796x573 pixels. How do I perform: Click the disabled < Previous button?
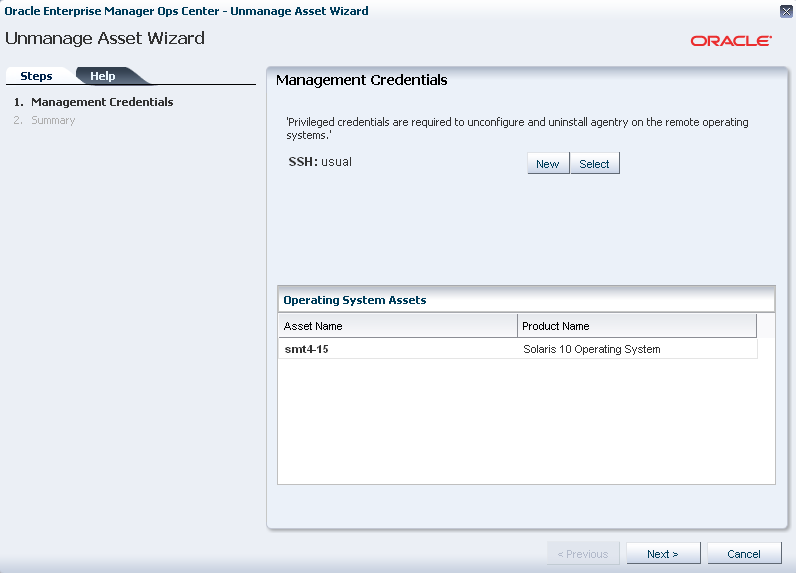click(x=583, y=554)
